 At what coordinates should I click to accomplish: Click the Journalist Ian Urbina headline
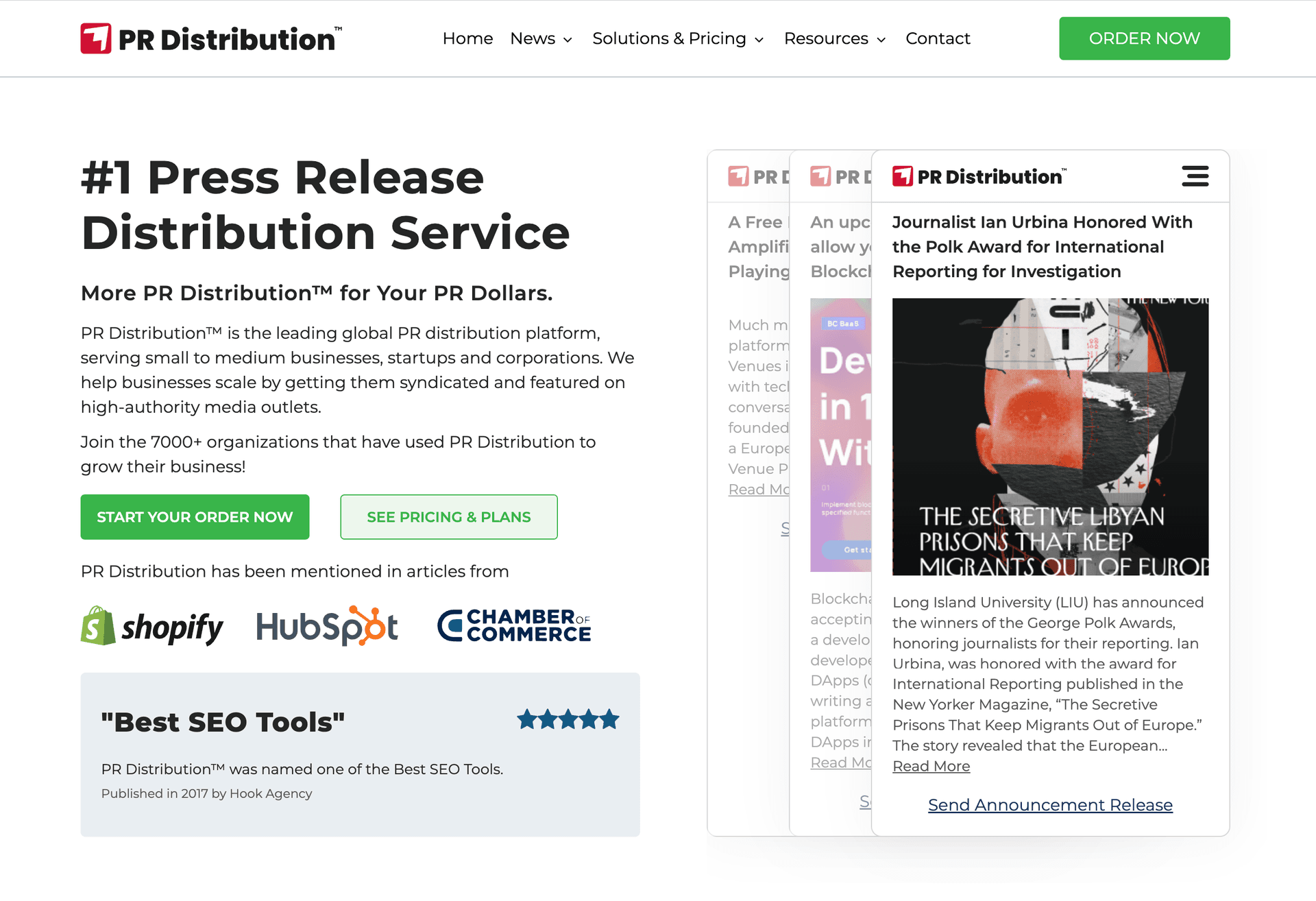click(x=1043, y=247)
